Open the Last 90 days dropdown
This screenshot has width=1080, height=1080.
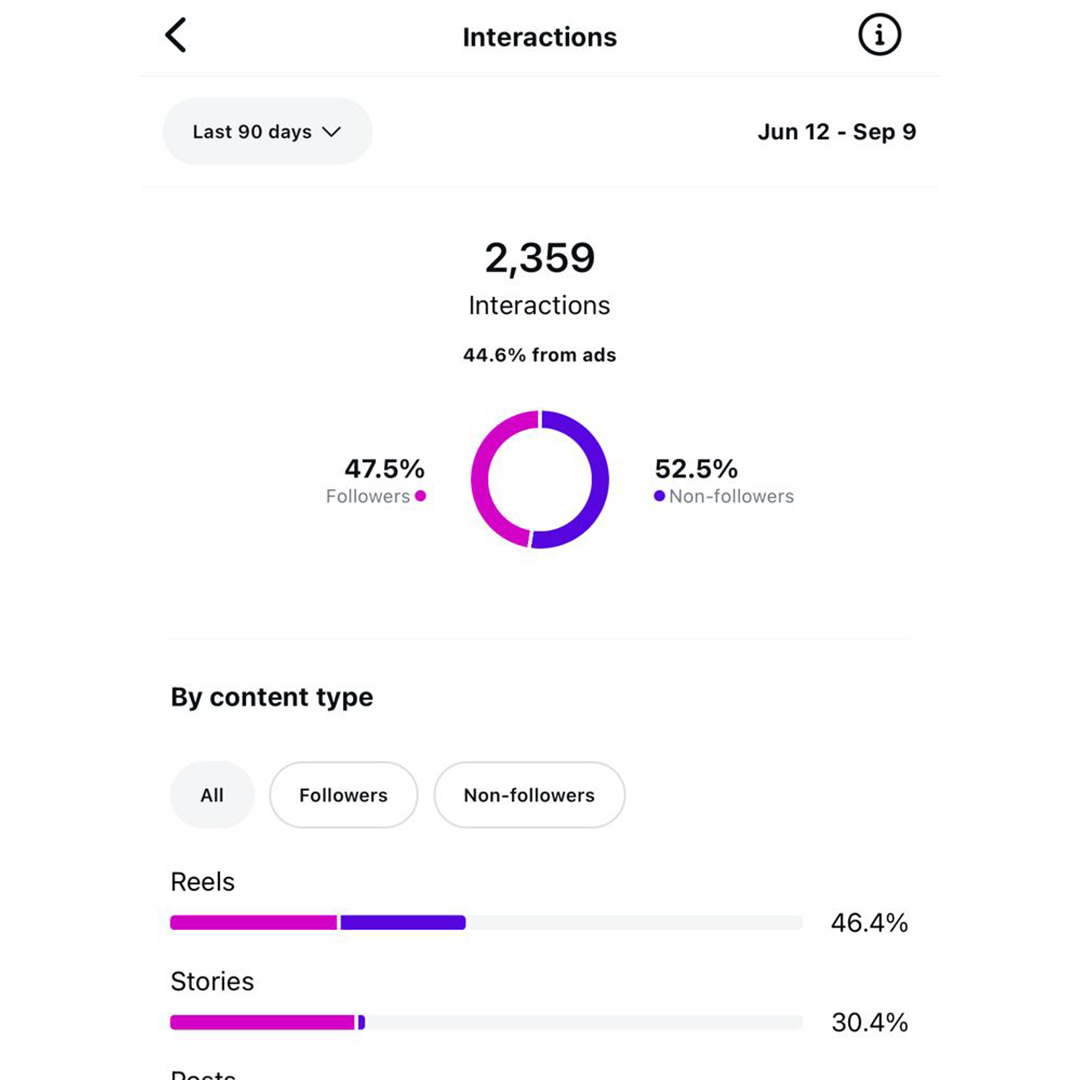tap(267, 132)
